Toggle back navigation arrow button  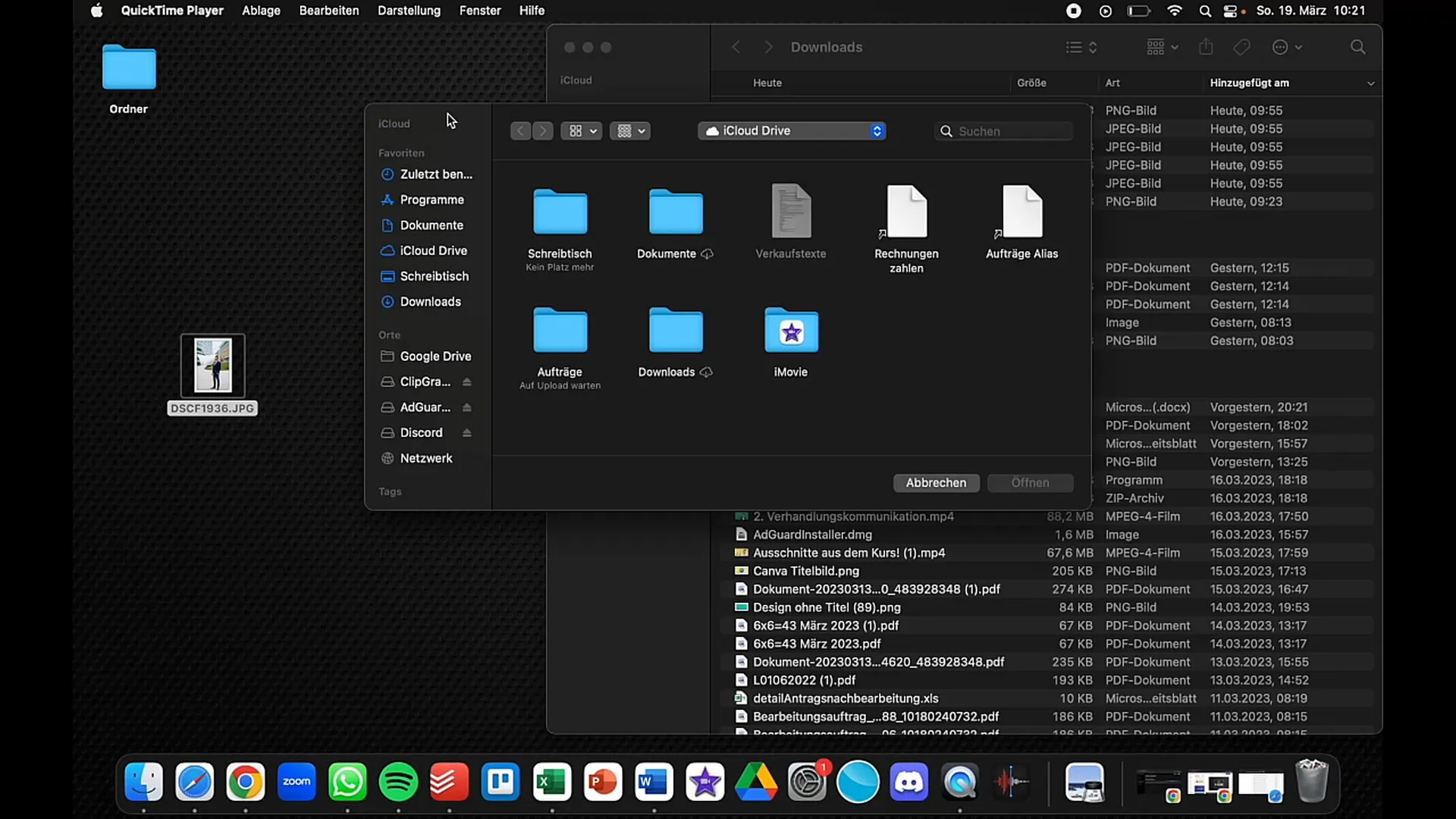[x=520, y=131]
